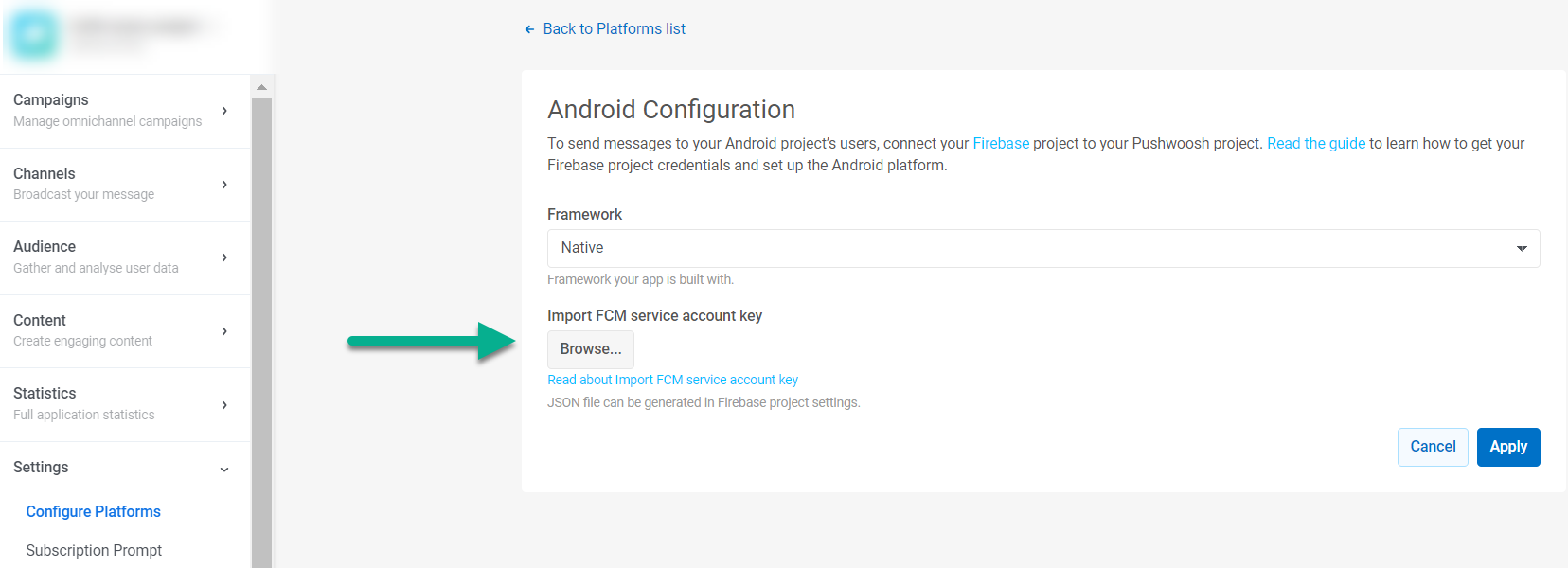Open the Read the guide link
The image size is (1568, 568).
(x=1315, y=144)
